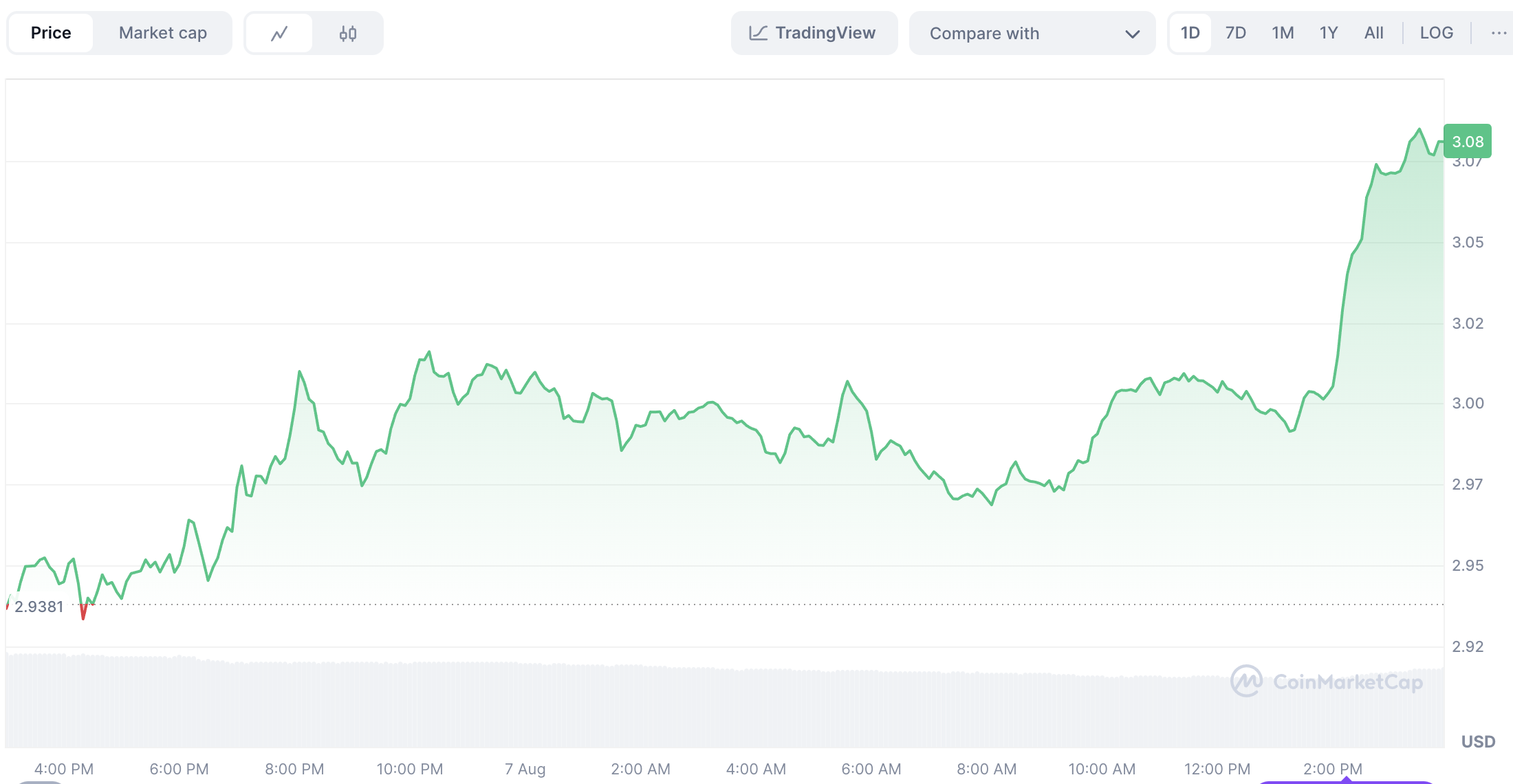Click the 2:00 AM time axis label

640,769
